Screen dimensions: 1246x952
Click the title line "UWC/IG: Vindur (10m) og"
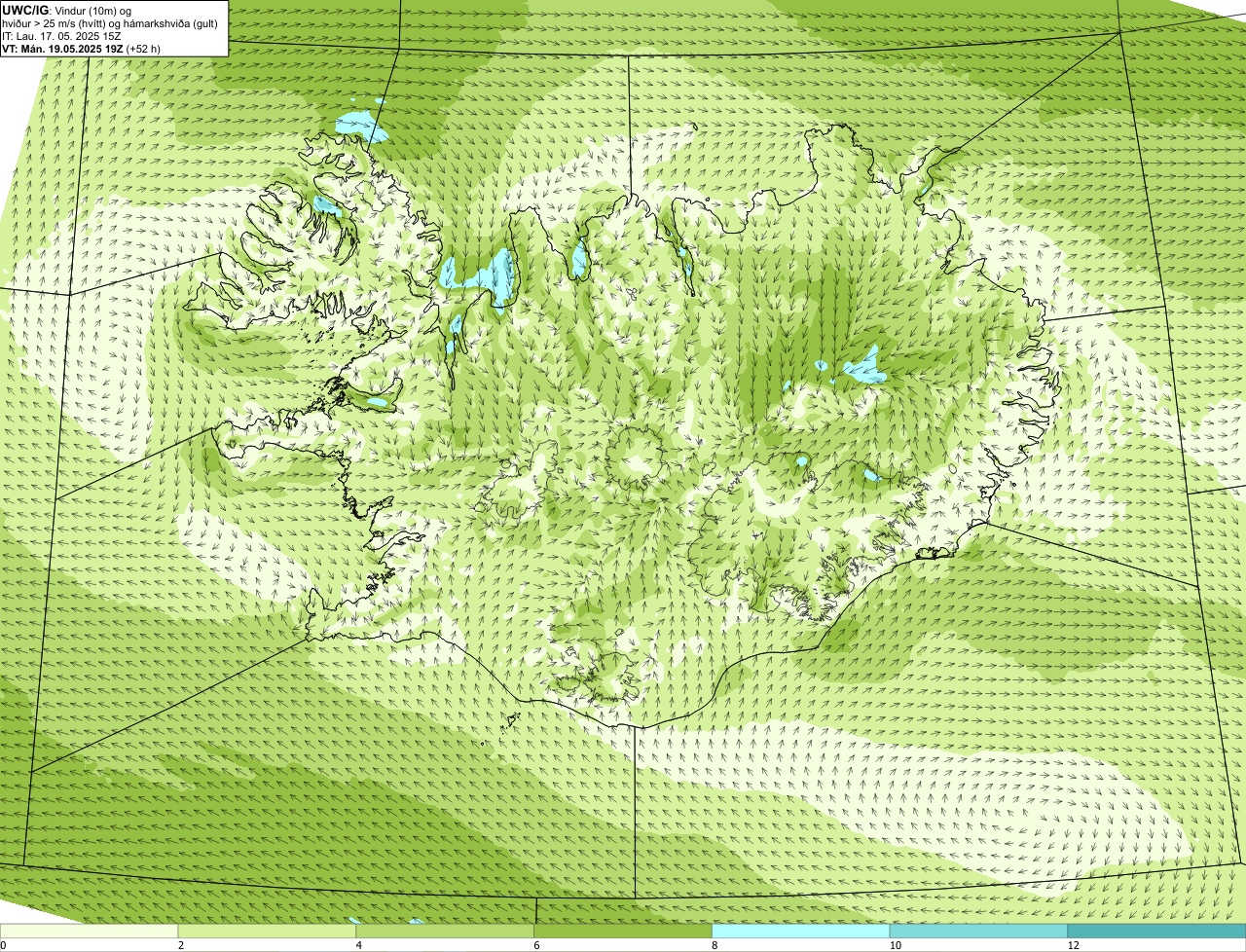67,11
